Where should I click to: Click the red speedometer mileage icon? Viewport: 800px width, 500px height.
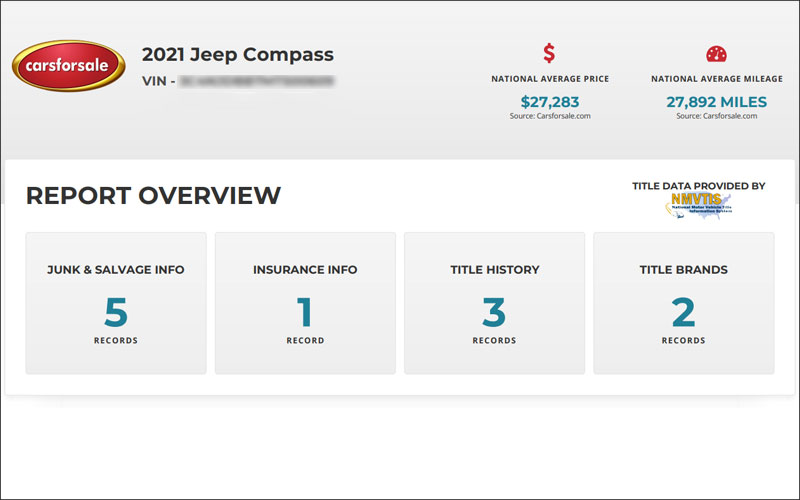(x=716, y=54)
